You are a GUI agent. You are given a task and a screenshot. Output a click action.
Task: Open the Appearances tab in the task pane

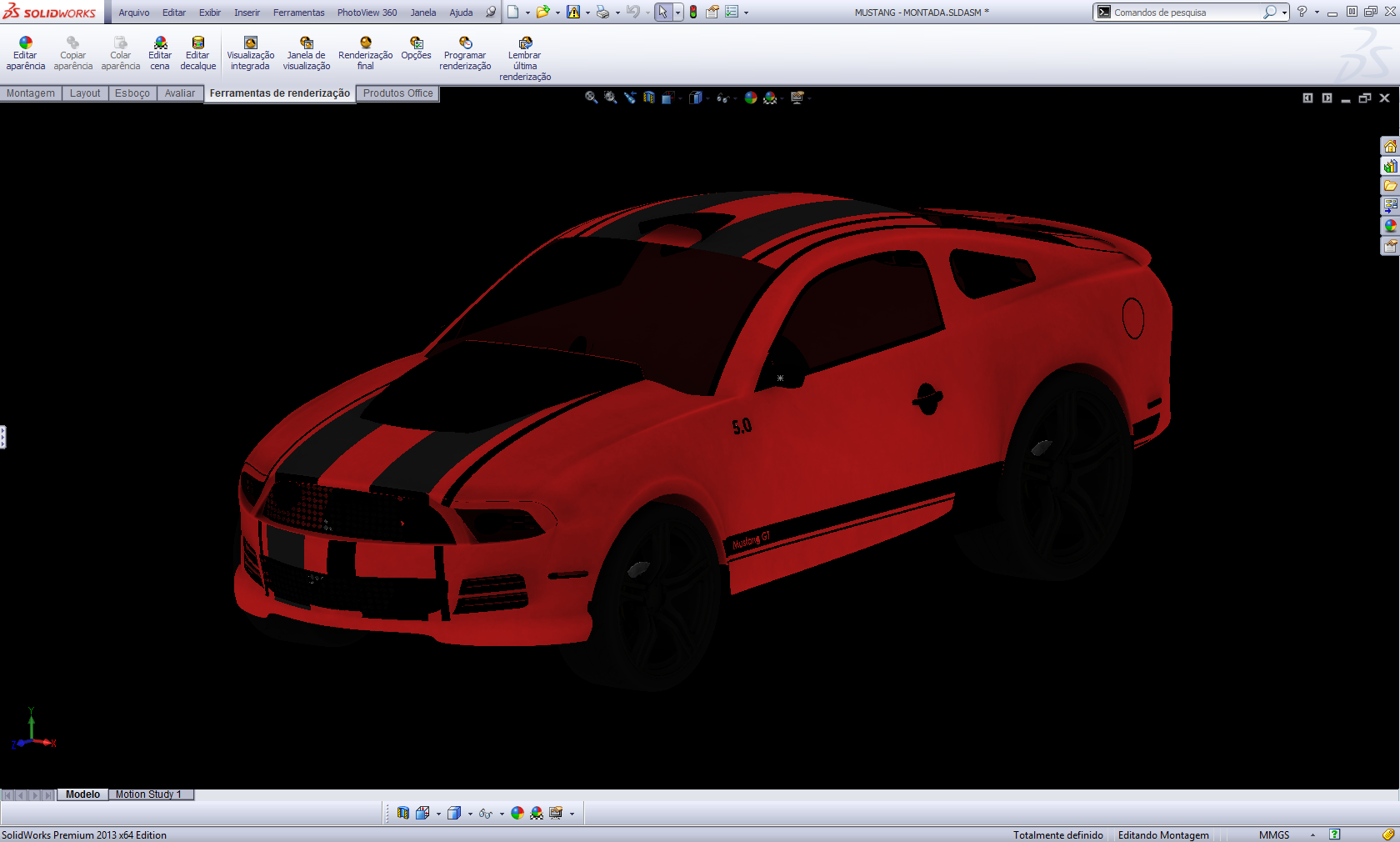coord(1390,226)
